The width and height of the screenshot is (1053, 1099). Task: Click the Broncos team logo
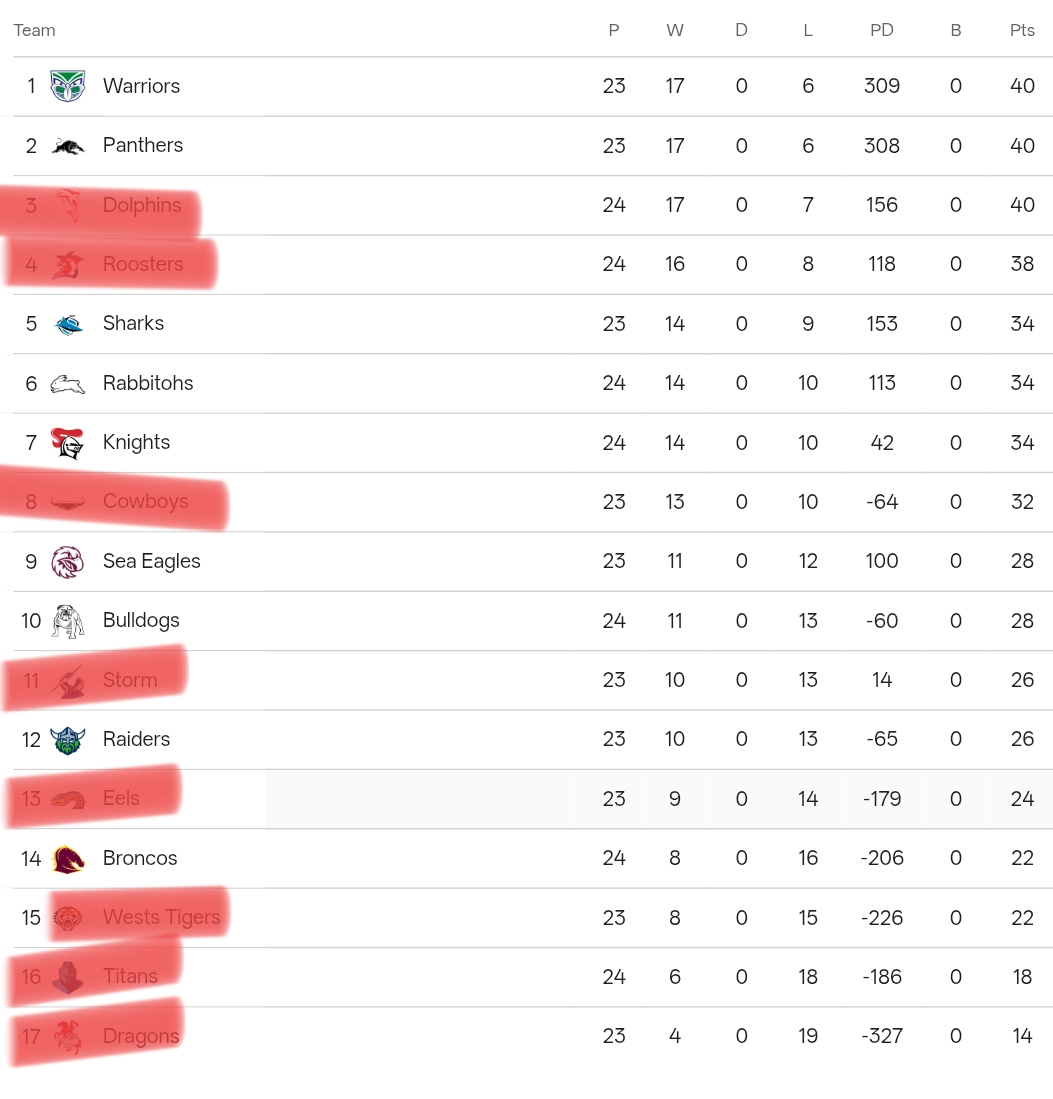click(68, 859)
